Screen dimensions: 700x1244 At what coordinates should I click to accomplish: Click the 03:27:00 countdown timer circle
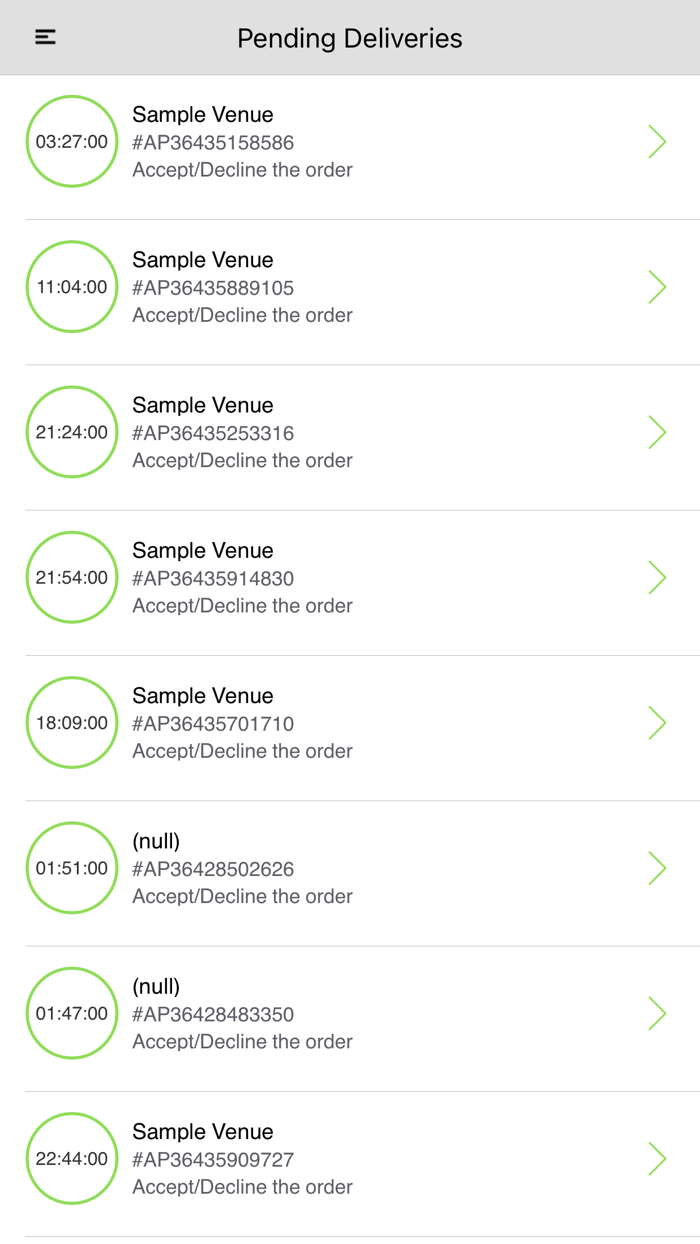71,141
